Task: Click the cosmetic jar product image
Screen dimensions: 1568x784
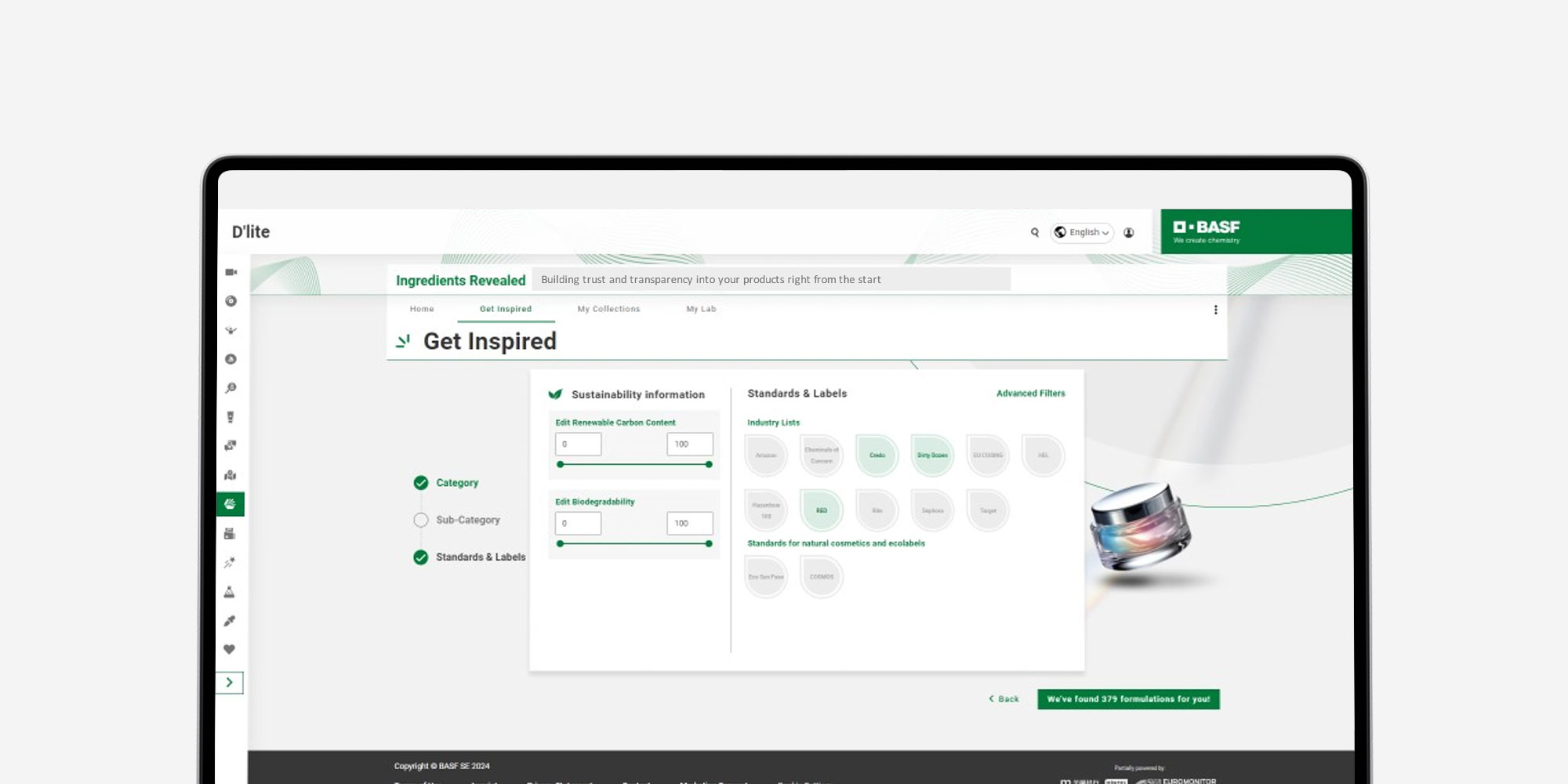Action: click(x=1141, y=527)
